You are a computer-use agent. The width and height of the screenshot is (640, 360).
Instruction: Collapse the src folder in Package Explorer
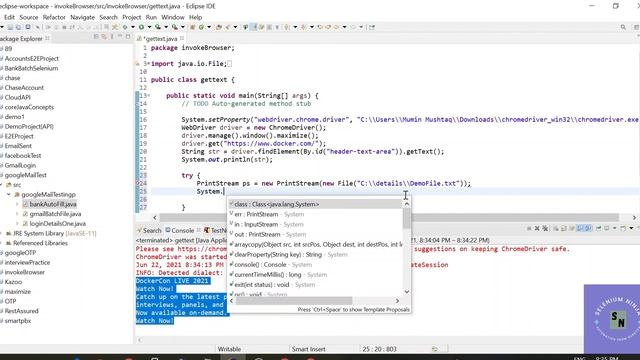[x=1, y=185]
